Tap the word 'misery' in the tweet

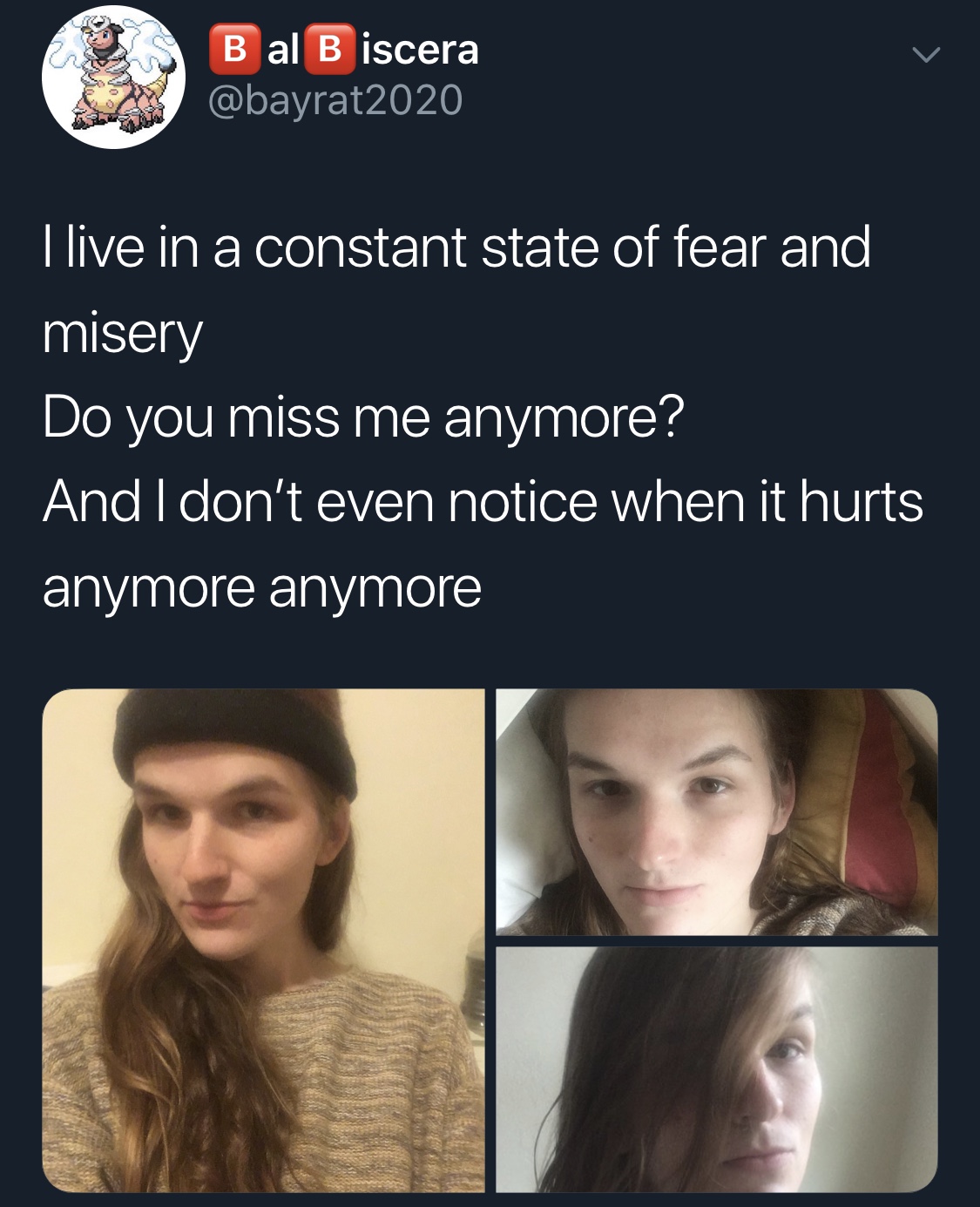pyautogui.click(x=123, y=334)
